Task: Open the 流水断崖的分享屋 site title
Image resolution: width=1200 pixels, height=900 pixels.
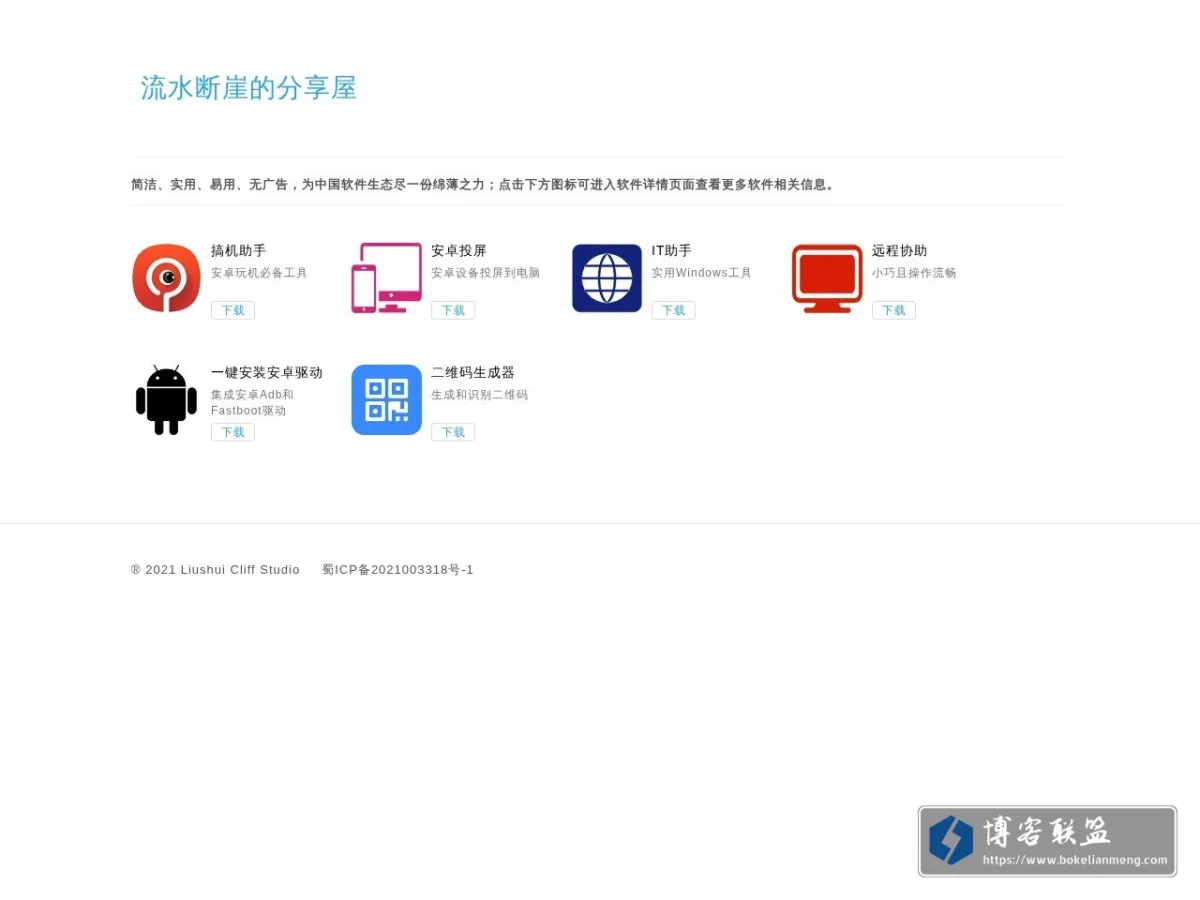Action: coord(248,88)
